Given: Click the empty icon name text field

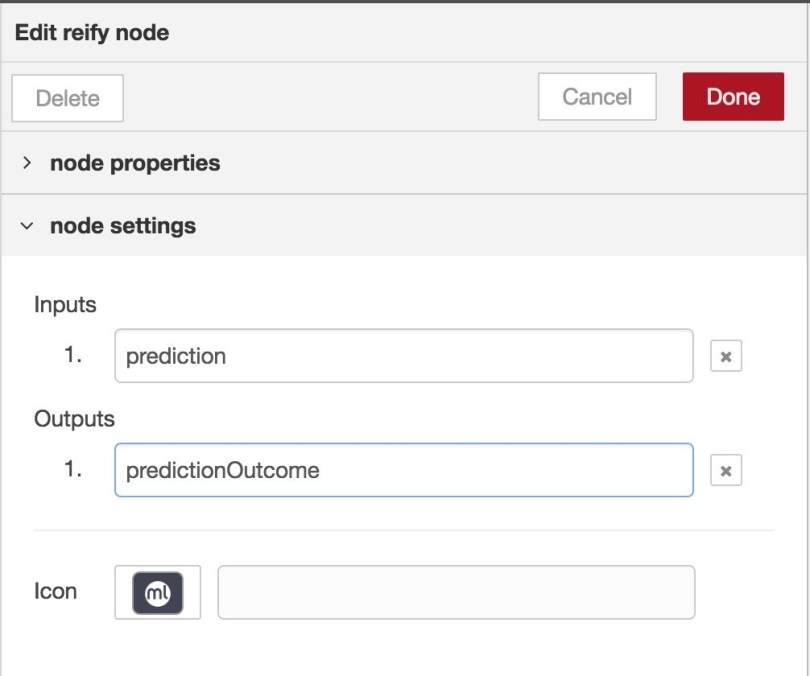Looking at the screenshot, I should pyautogui.click(x=455, y=592).
